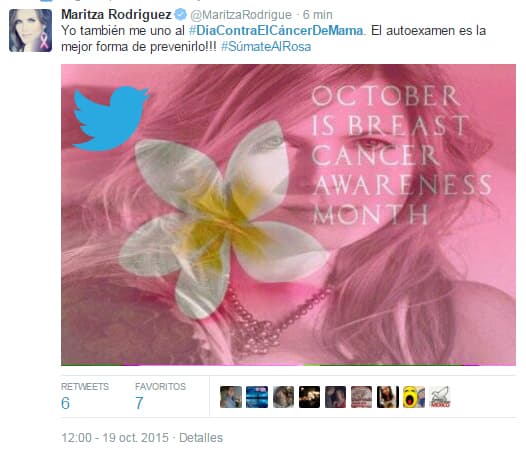This screenshot has height=452, width=526.
Task: View the list of 7 favoritos
Action: (x=160, y=396)
